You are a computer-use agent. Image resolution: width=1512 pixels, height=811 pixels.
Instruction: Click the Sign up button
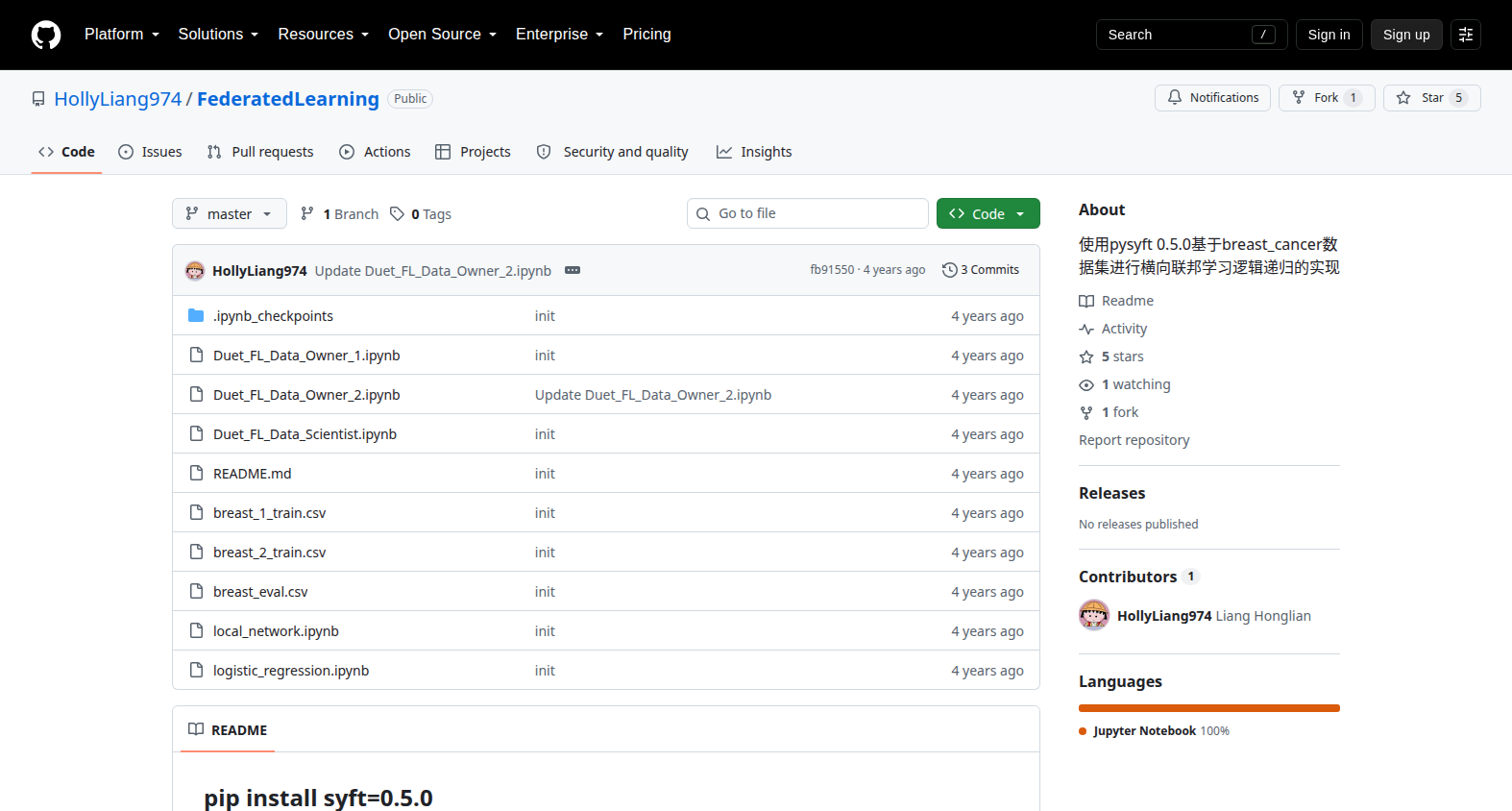coord(1406,35)
